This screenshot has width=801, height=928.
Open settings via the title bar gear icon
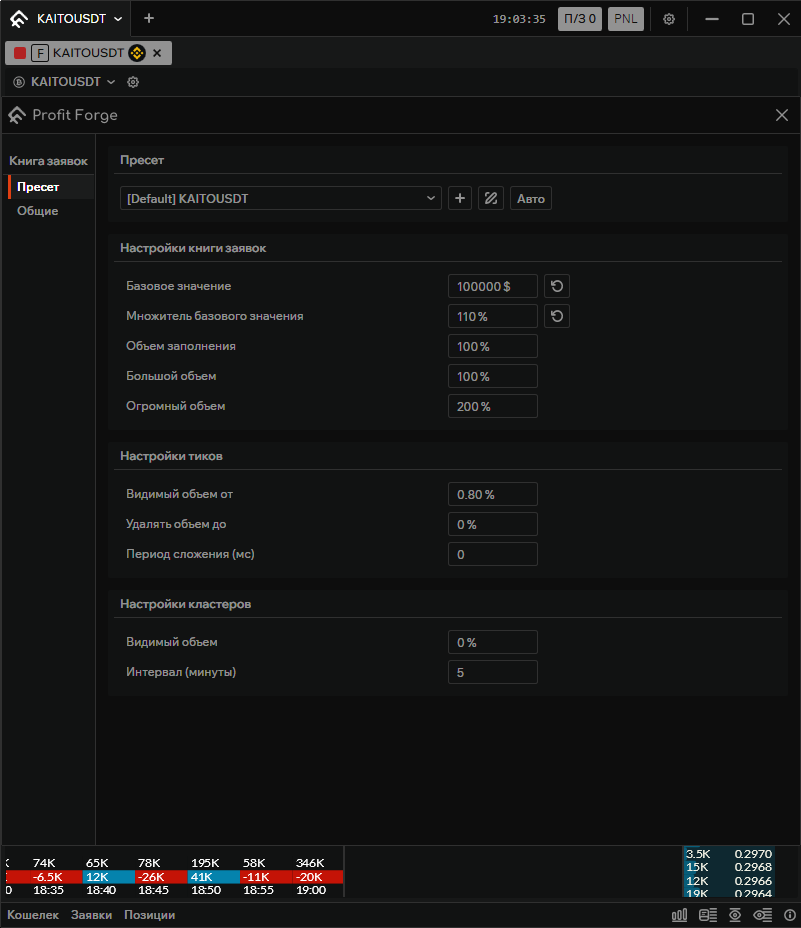(669, 19)
